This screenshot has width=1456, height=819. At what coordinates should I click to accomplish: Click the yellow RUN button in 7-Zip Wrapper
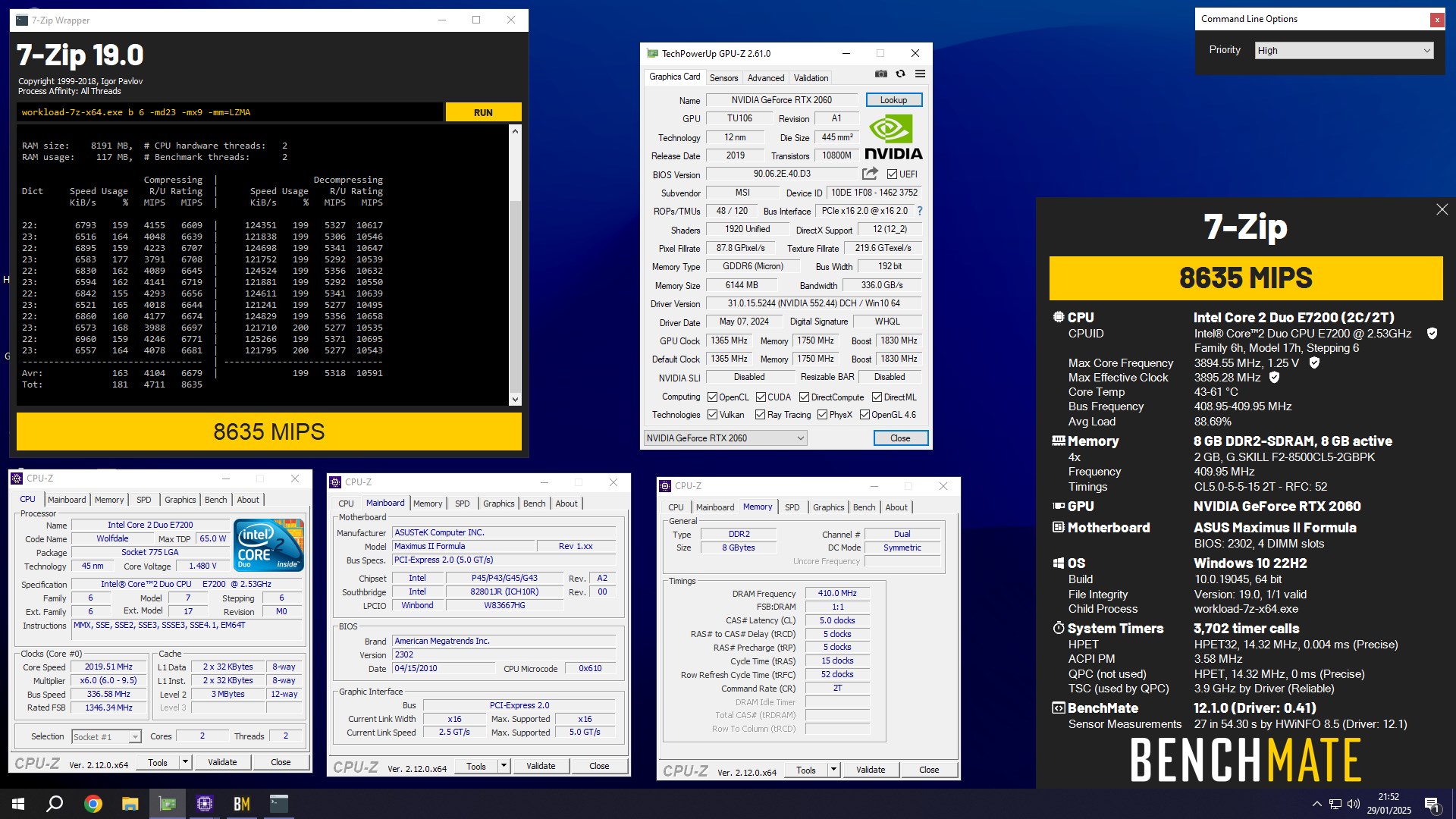483,112
